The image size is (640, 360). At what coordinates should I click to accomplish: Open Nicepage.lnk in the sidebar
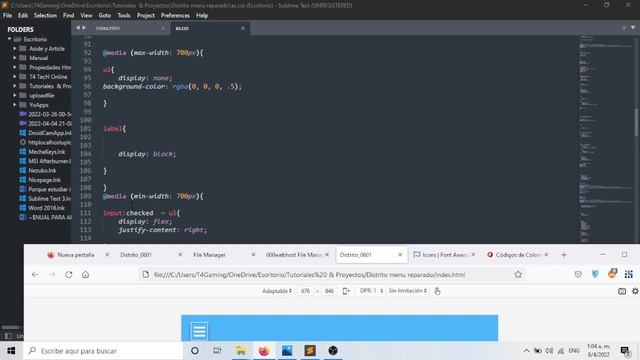[x=44, y=180]
